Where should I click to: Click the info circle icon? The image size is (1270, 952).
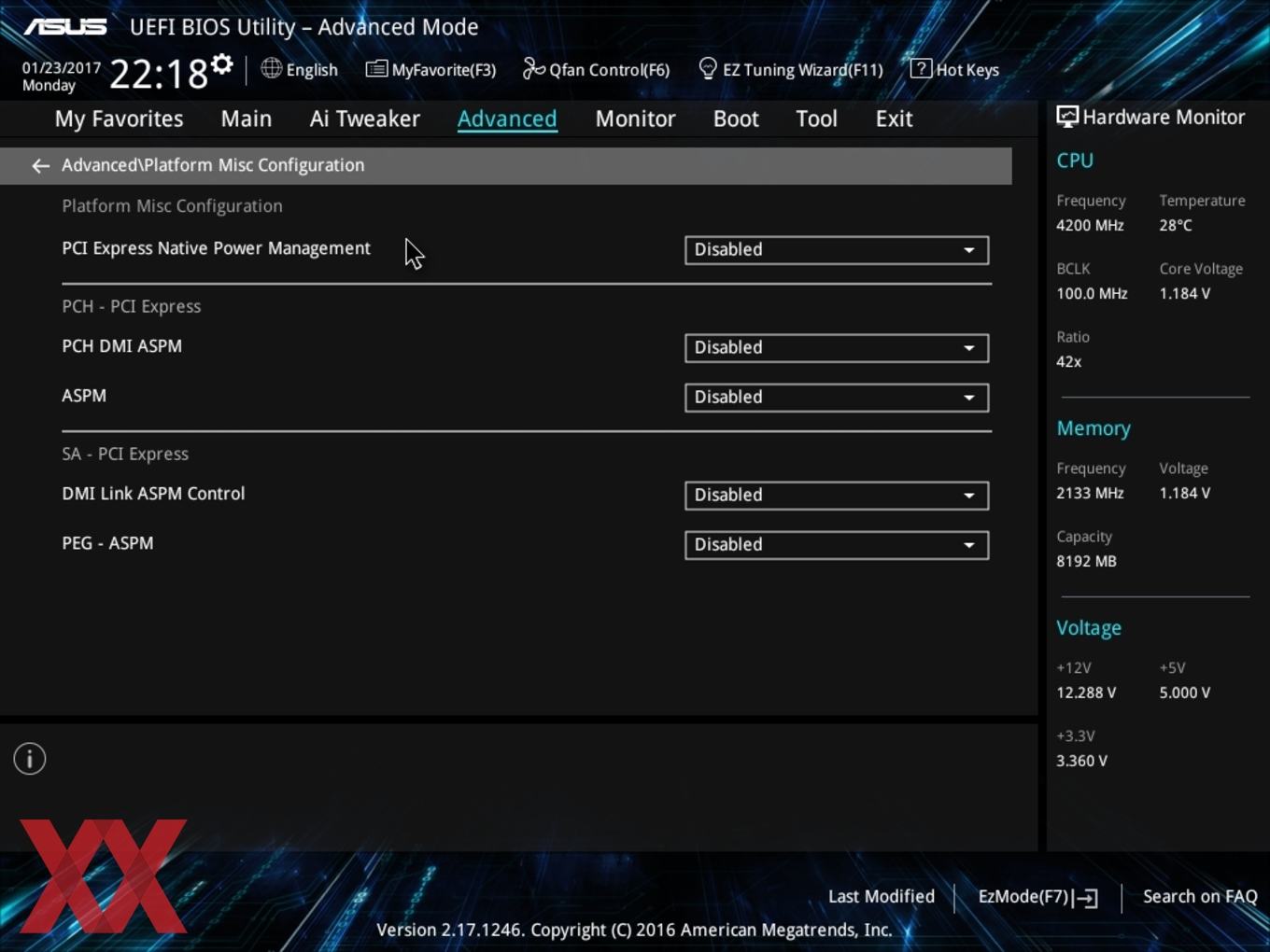coord(30,759)
